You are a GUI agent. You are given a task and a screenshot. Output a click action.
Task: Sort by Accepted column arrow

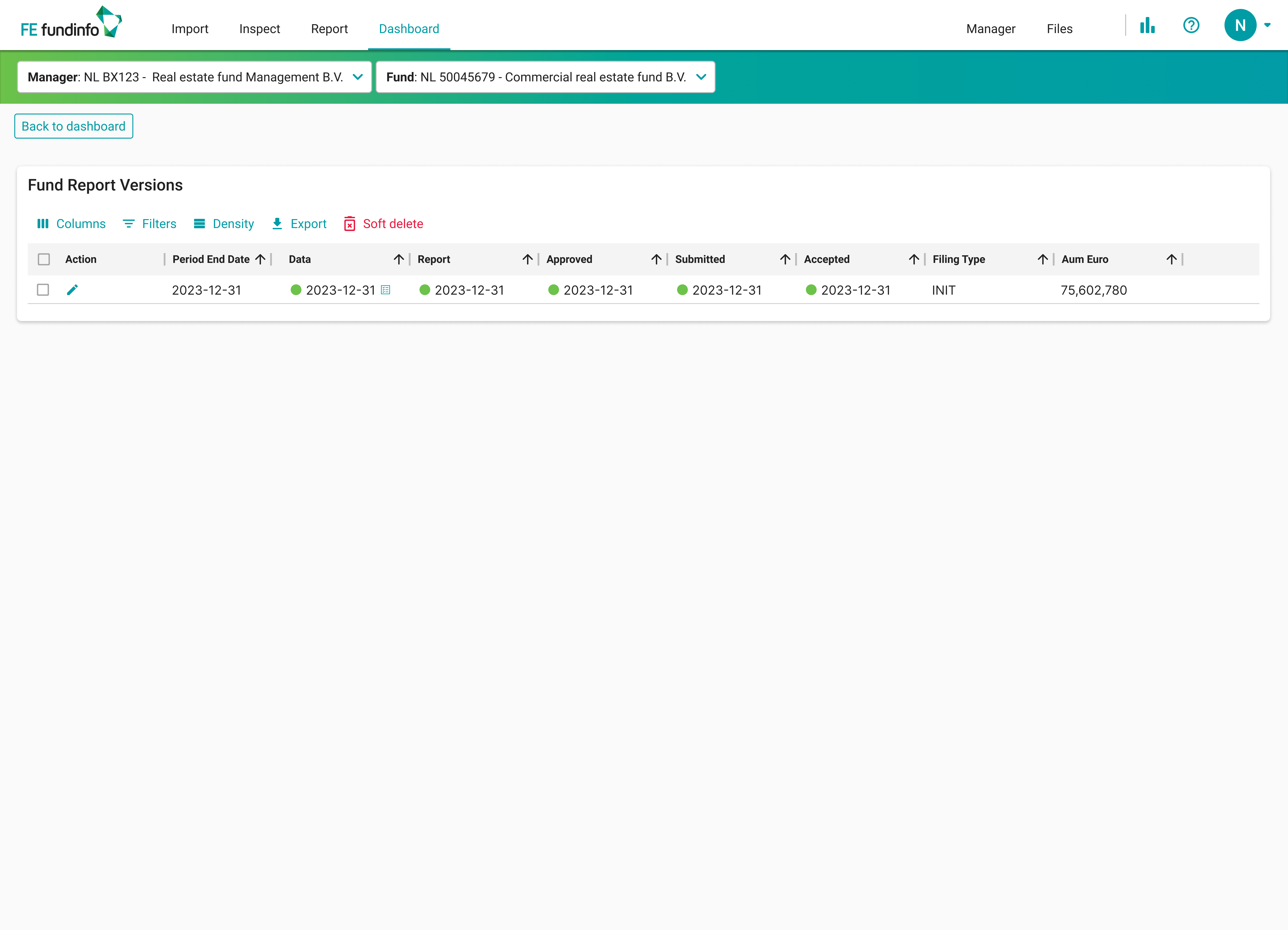[x=914, y=260]
